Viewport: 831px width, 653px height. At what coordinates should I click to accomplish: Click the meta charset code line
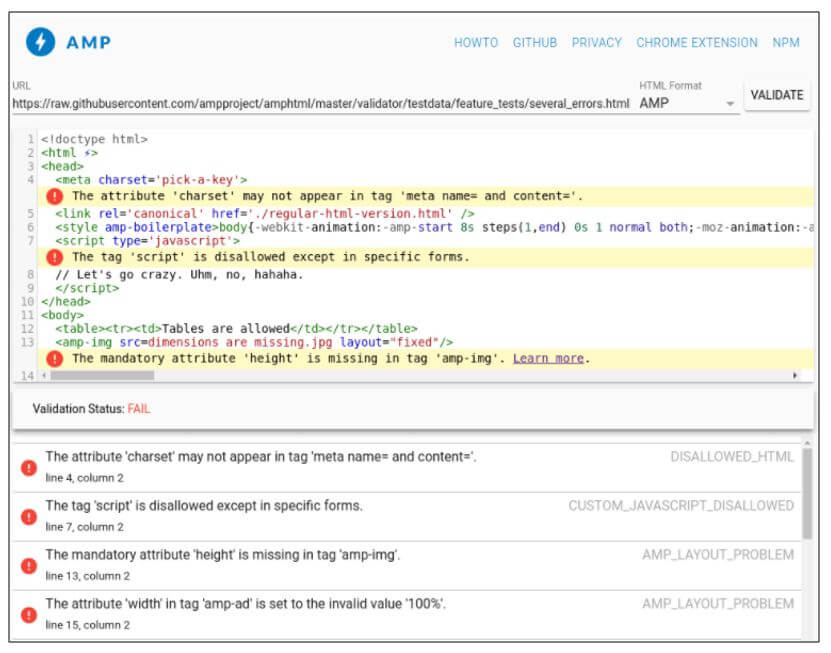coord(151,180)
